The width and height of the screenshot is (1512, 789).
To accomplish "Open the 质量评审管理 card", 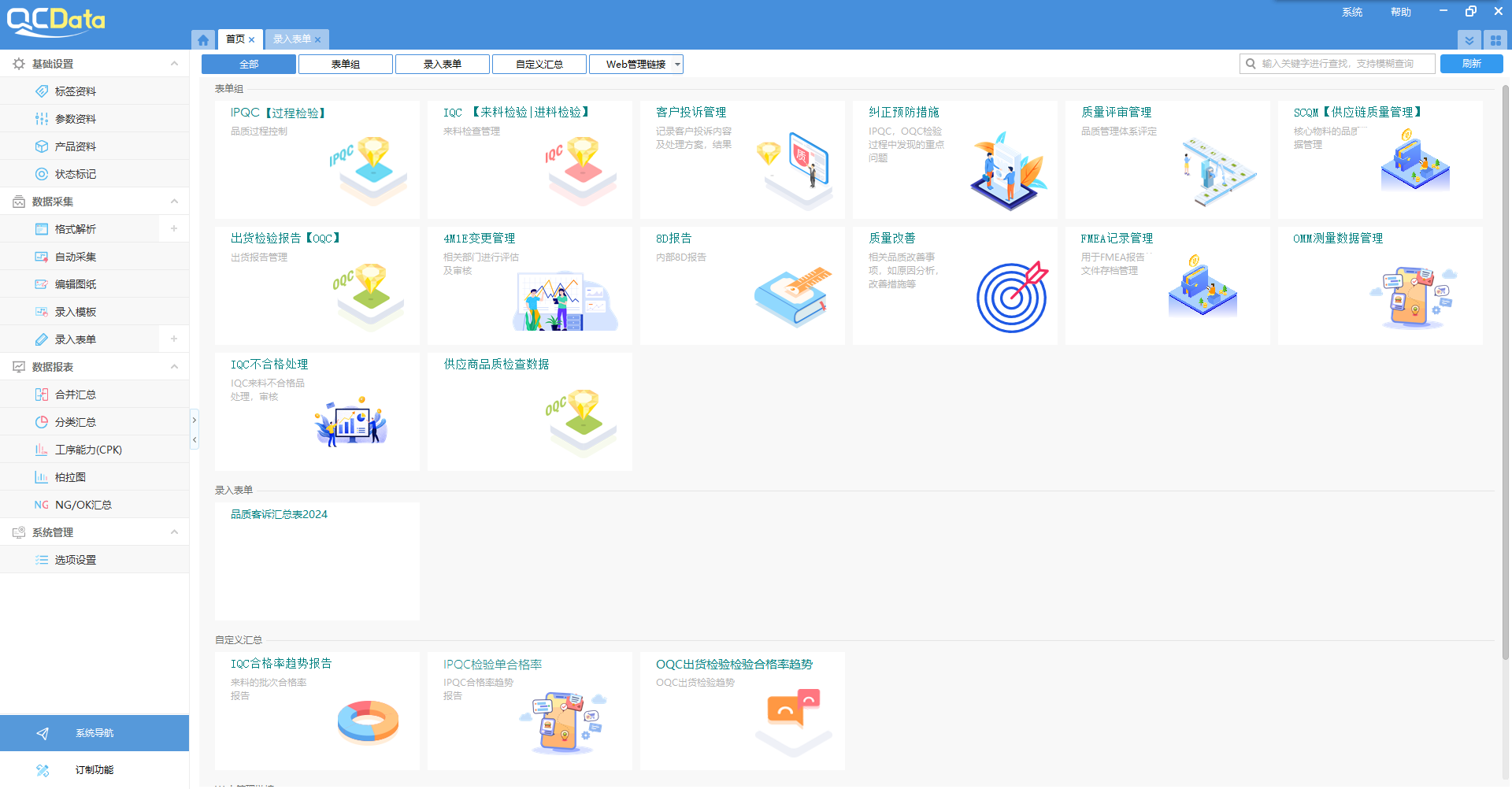I will click(1168, 160).
